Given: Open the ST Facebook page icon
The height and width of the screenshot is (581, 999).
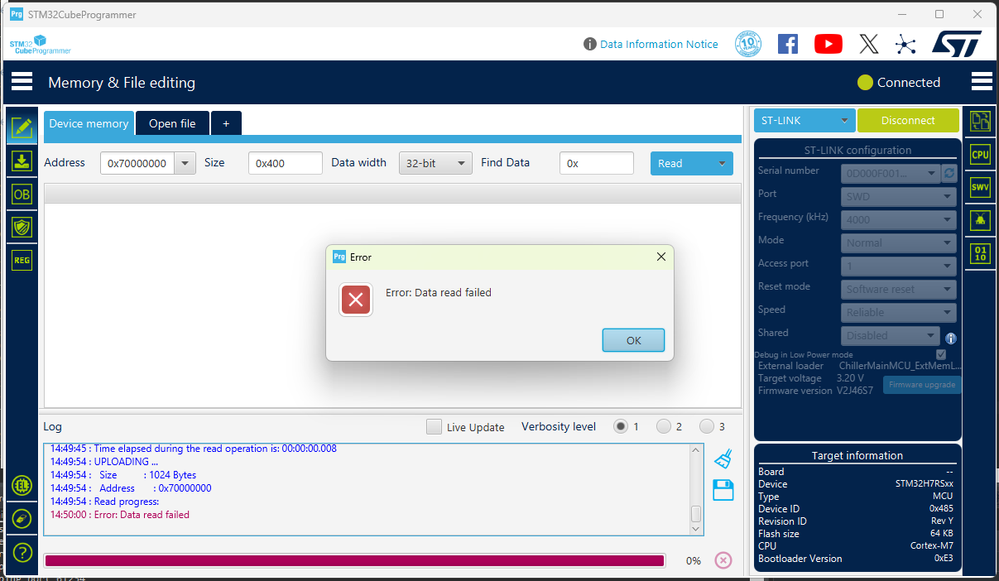Looking at the screenshot, I should (x=787, y=44).
